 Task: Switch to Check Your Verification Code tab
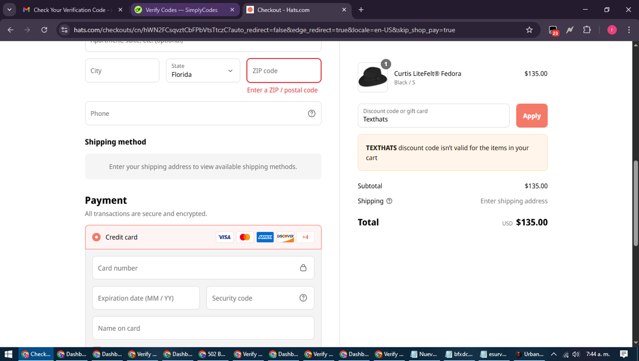click(73, 10)
